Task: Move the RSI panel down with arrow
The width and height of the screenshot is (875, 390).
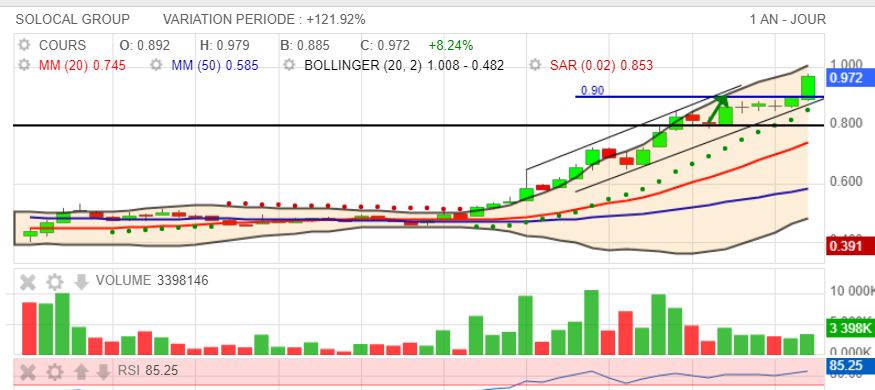Action: [x=103, y=371]
